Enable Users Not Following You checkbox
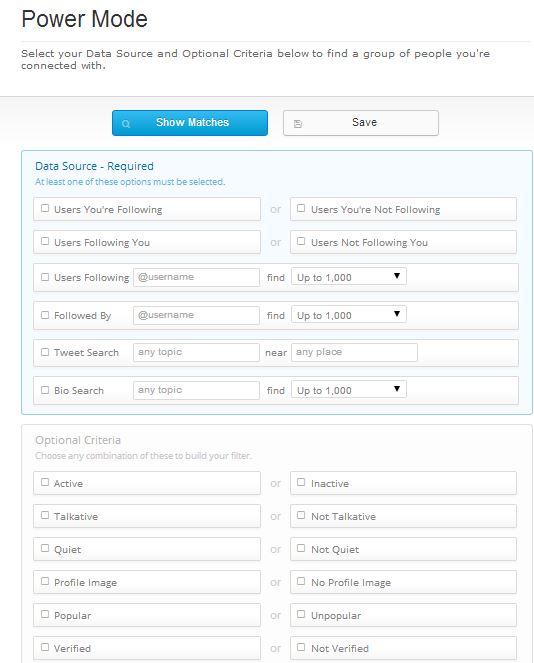 pyautogui.click(x=301, y=241)
